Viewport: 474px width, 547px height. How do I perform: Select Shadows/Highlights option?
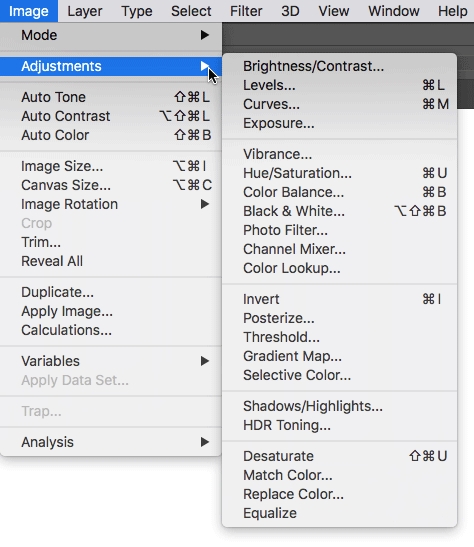pyautogui.click(x=339, y=406)
